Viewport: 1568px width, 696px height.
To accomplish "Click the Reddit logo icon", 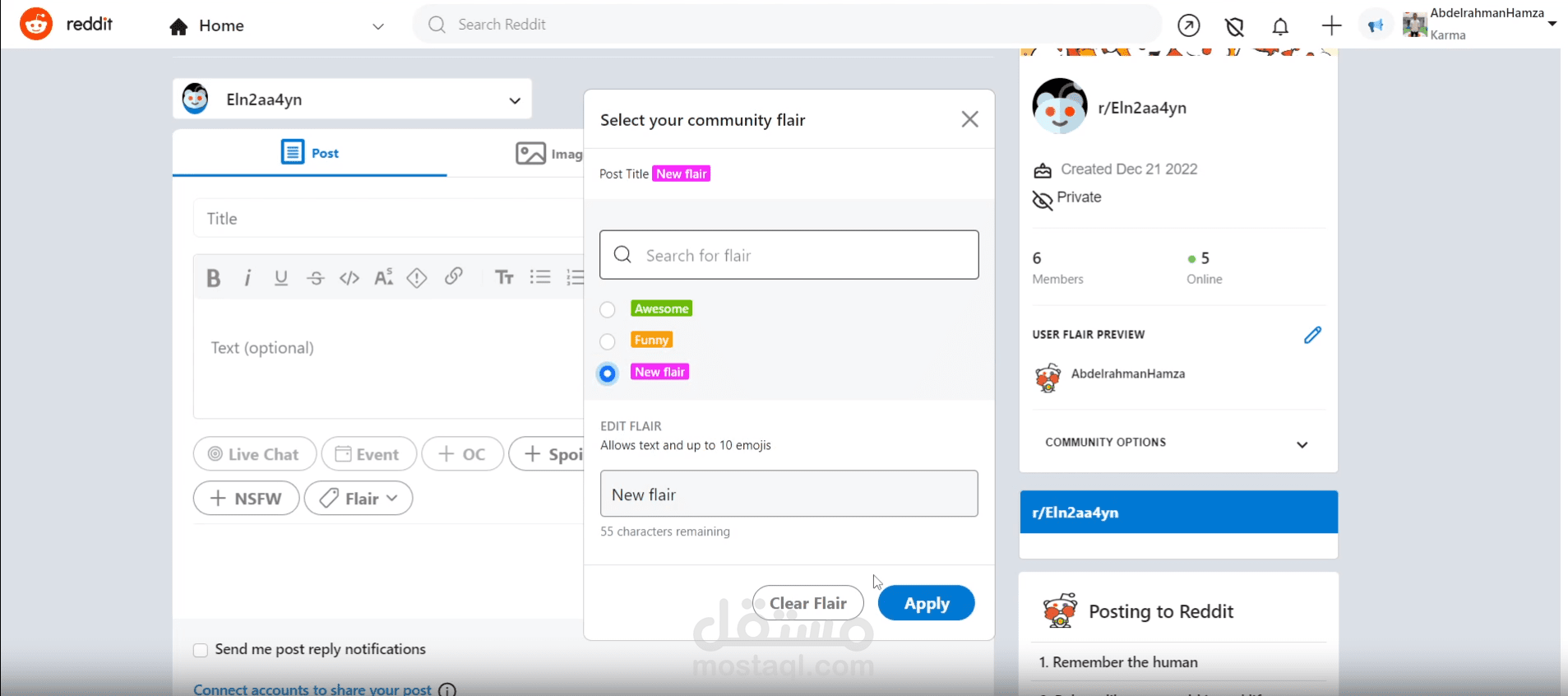I will click(x=36, y=24).
